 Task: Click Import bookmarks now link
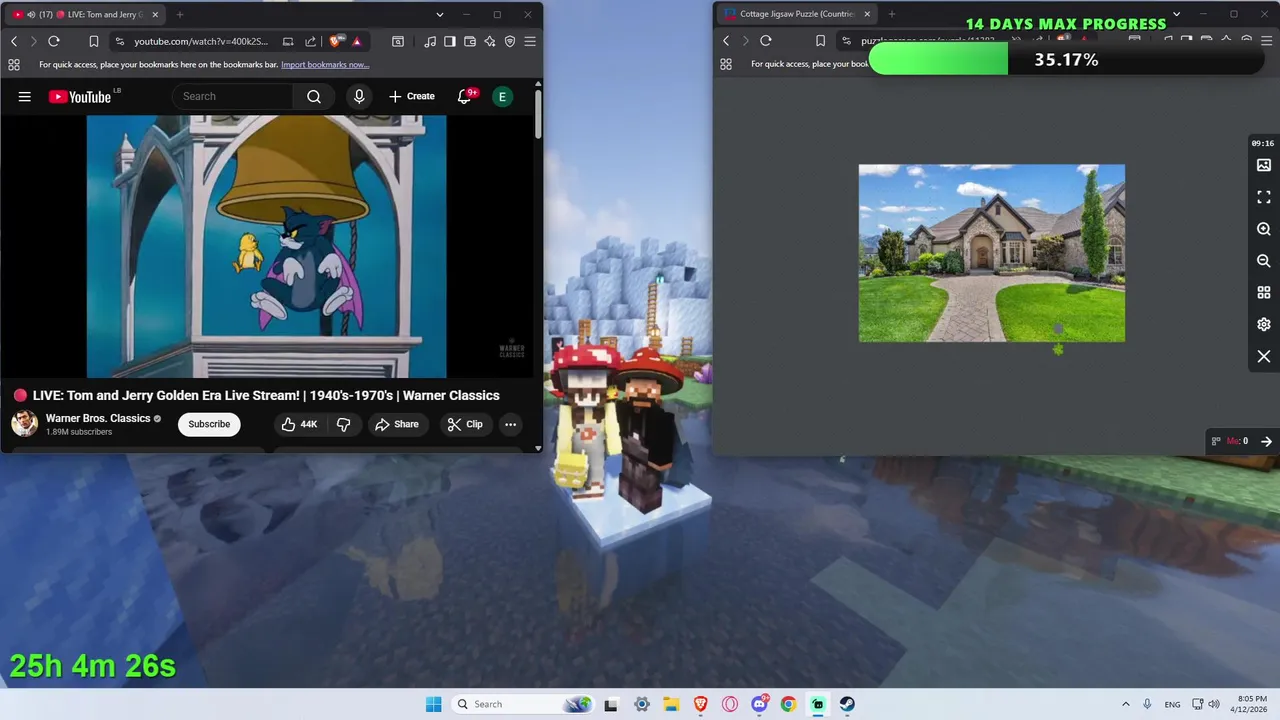[325, 65]
